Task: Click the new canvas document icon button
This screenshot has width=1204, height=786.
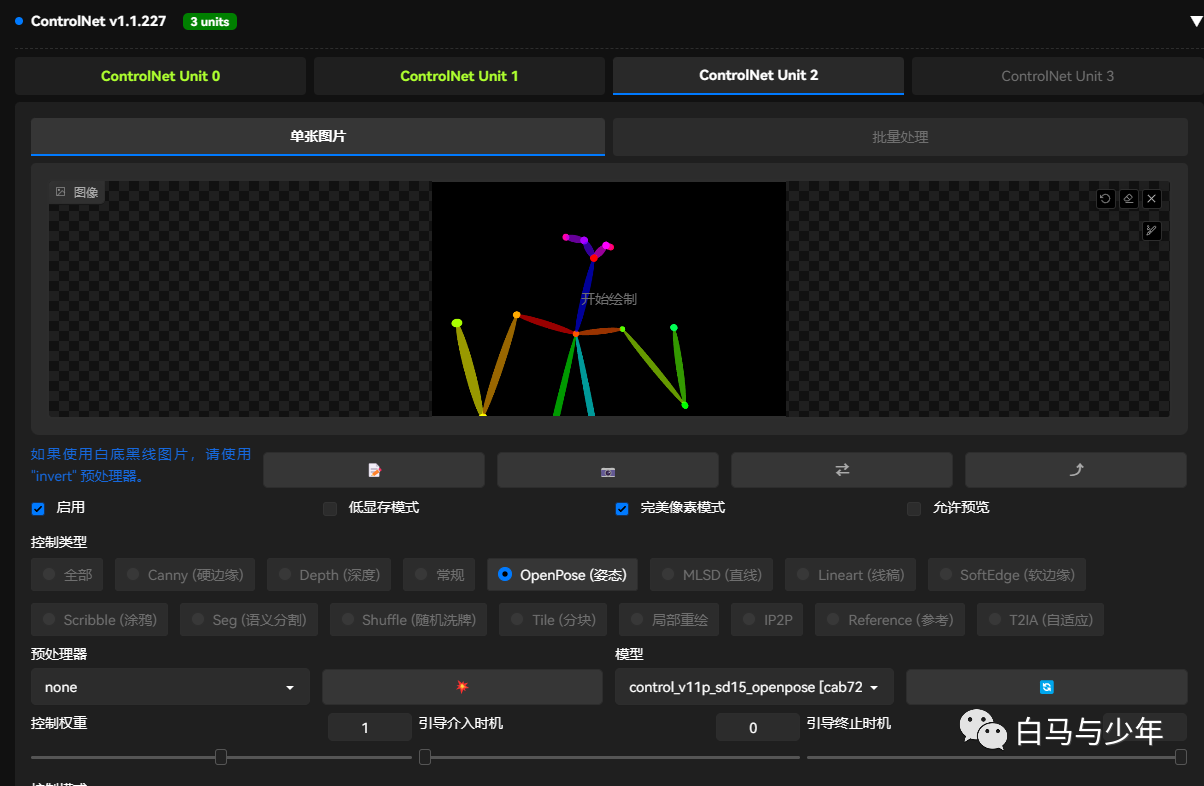Action: [374, 470]
